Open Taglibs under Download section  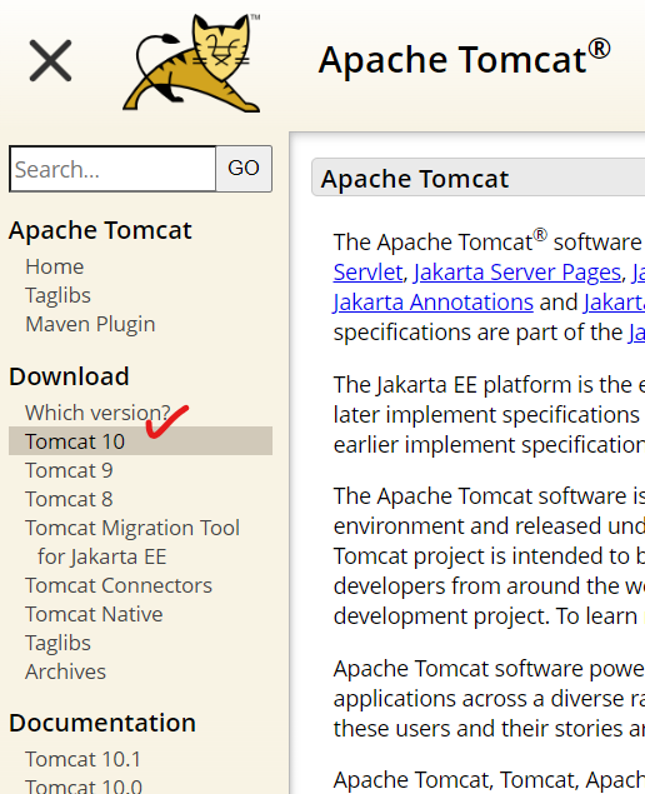click(x=58, y=643)
